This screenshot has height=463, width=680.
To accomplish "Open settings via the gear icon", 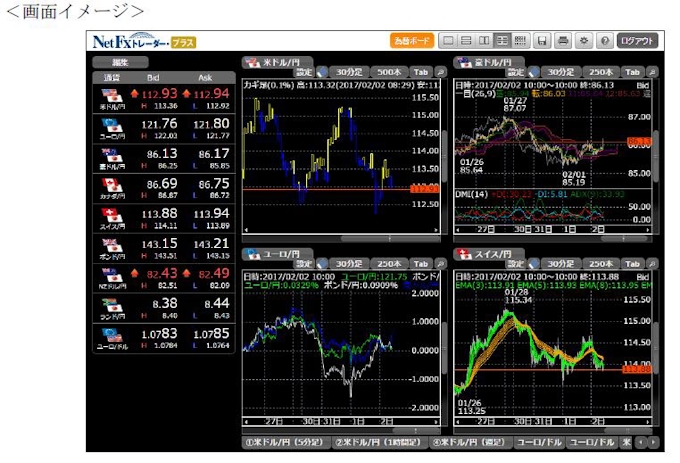I will pos(584,41).
